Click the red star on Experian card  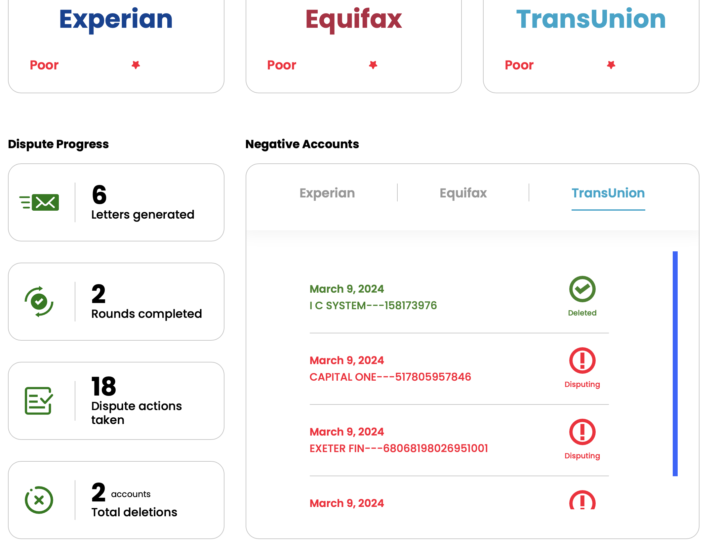(x=136, y=65)
